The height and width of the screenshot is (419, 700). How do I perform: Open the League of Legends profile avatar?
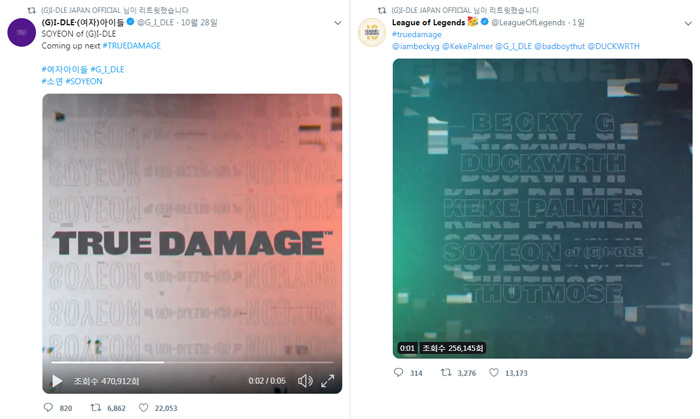372,32
